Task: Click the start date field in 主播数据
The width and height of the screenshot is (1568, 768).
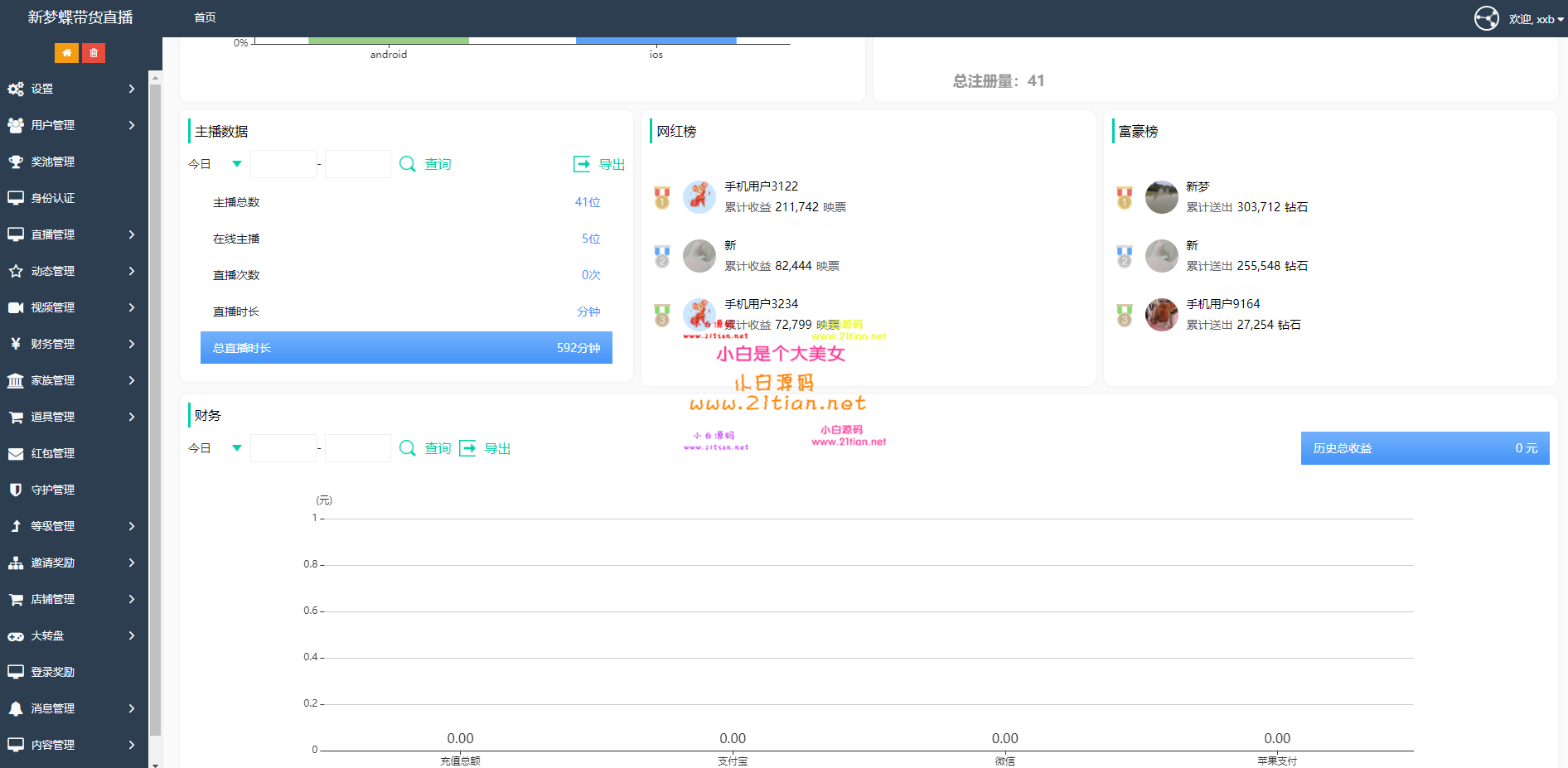Action: point(283,164)
